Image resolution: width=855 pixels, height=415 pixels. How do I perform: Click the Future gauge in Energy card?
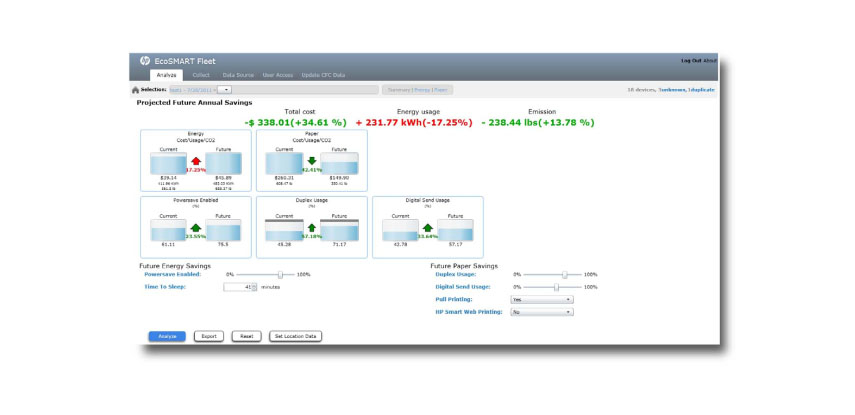tap(223, 164)
